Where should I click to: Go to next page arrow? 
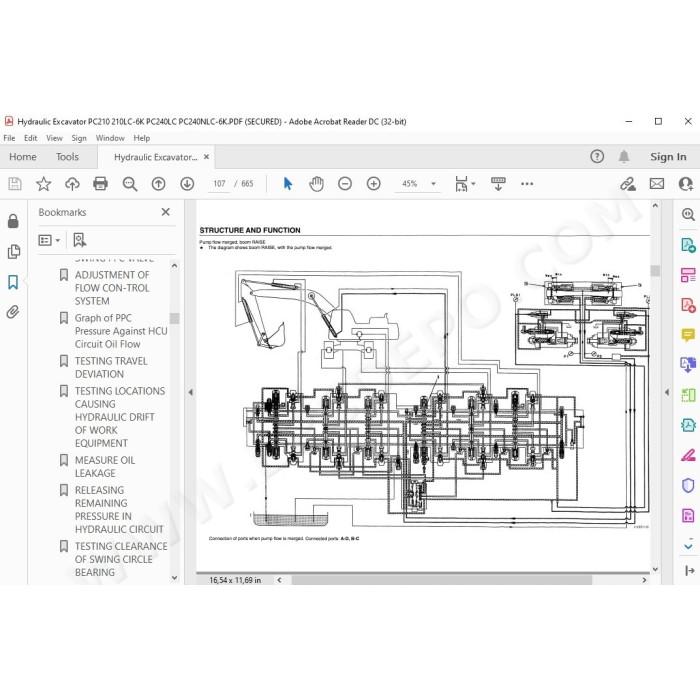(187, 183)
